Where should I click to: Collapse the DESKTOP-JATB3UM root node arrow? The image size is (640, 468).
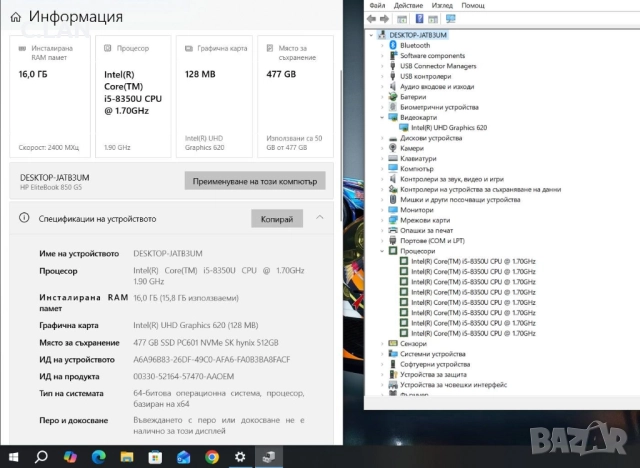(x=371, y=35)
